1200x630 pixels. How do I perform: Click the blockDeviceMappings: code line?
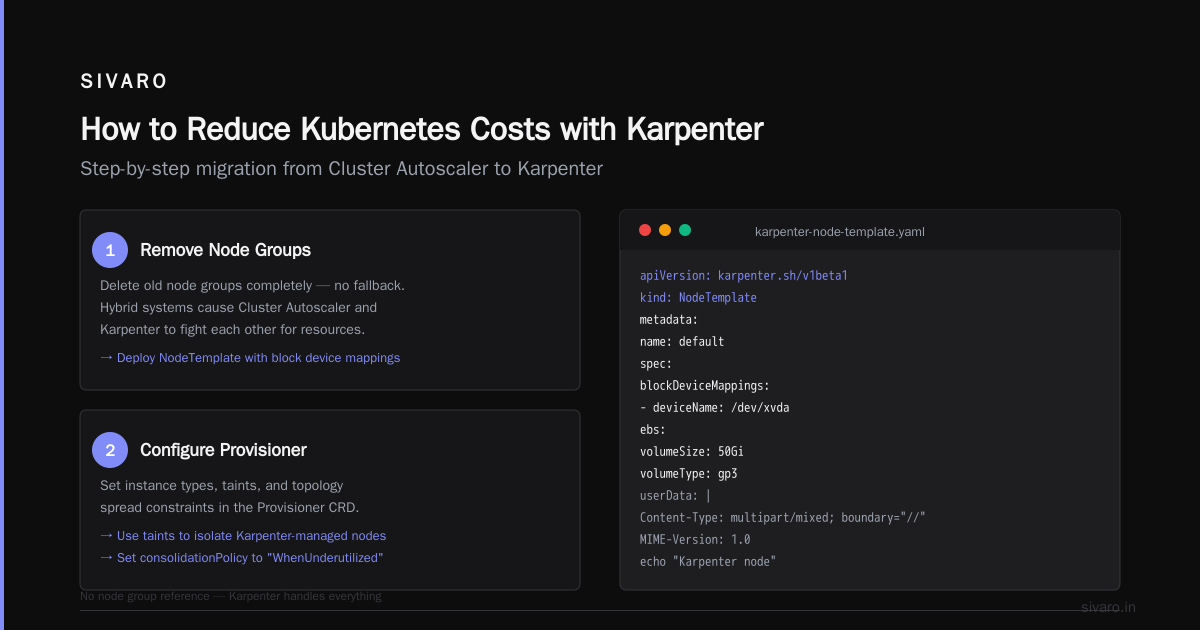705,385
